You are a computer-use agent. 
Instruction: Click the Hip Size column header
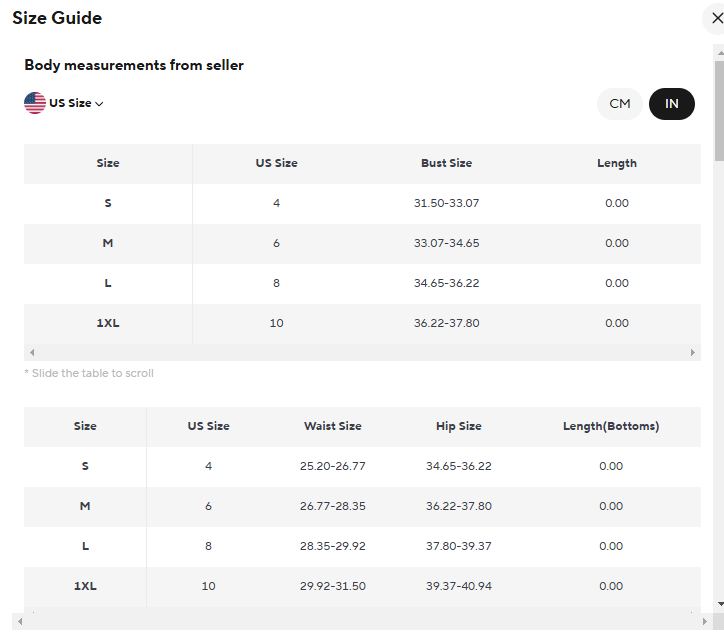(x=459, y=426)
